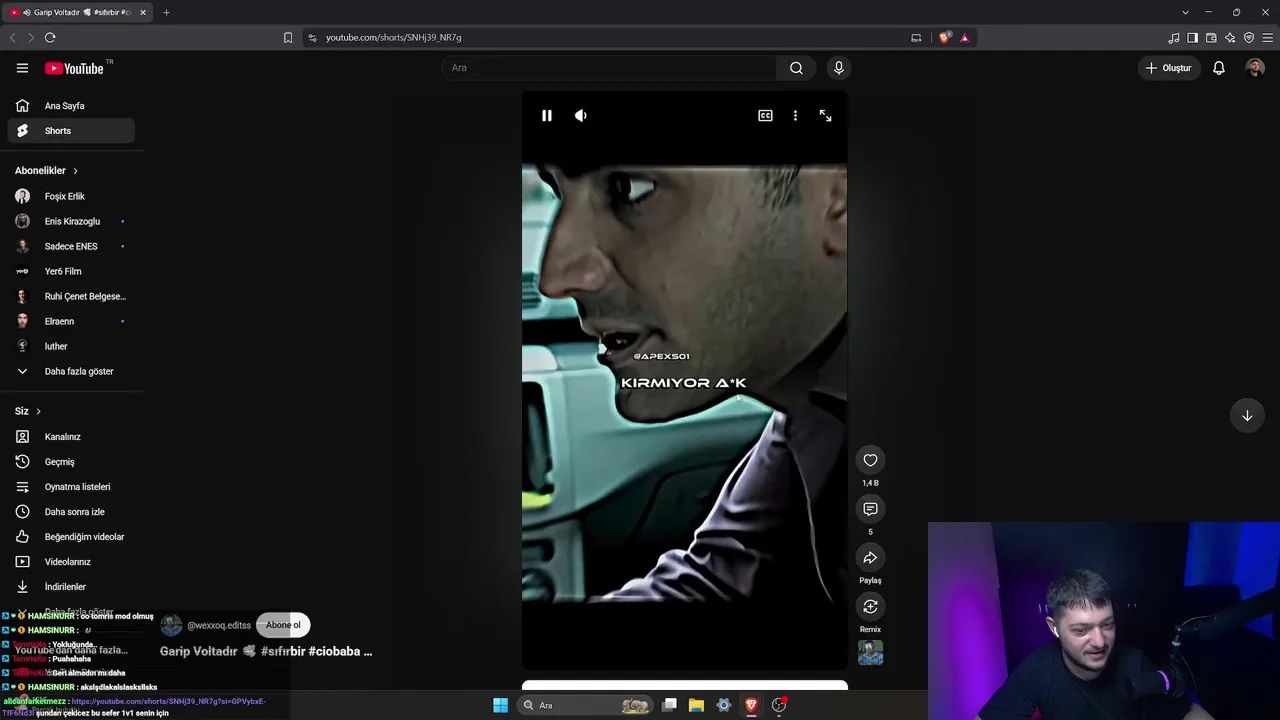Open Brave VPN shield icon
The image size is (1280, 720).
1249,38
